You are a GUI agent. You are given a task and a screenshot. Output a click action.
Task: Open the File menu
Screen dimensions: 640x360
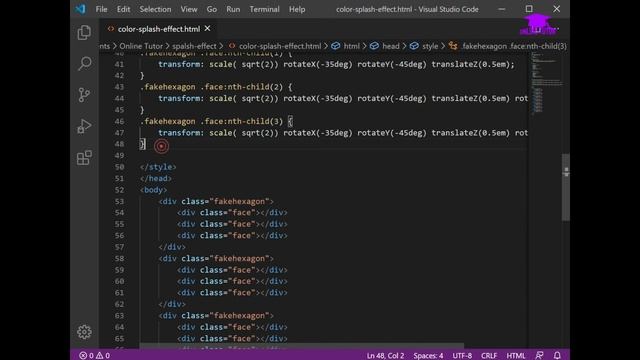point(101,9)
